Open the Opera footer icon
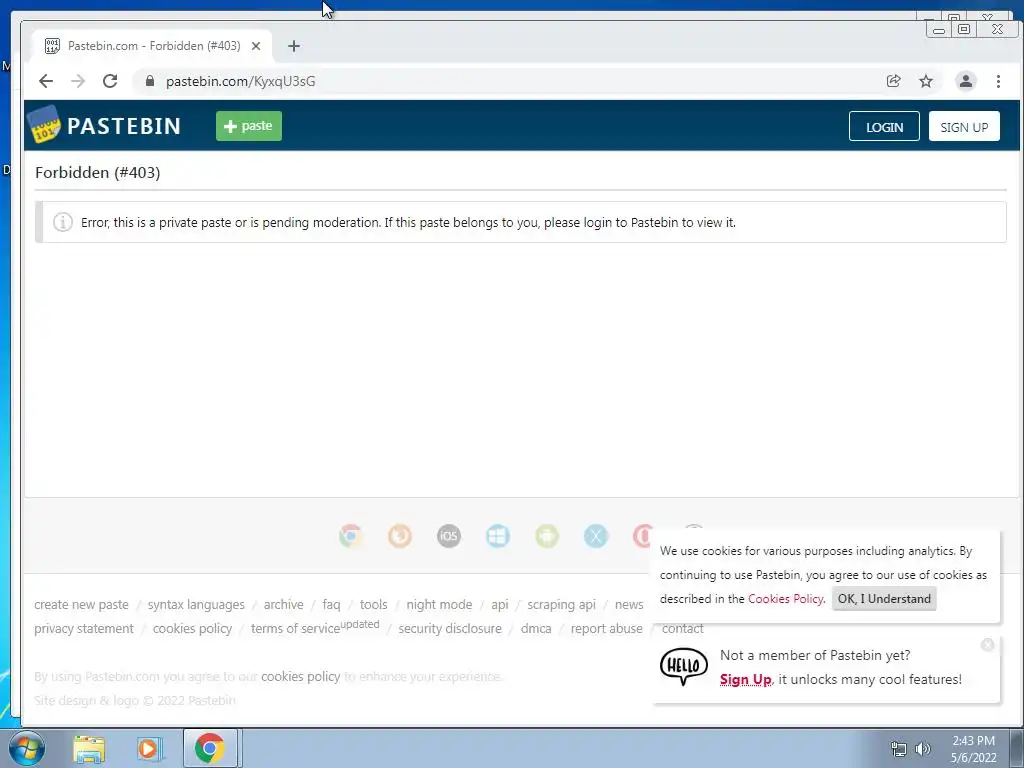 [642, 536]
